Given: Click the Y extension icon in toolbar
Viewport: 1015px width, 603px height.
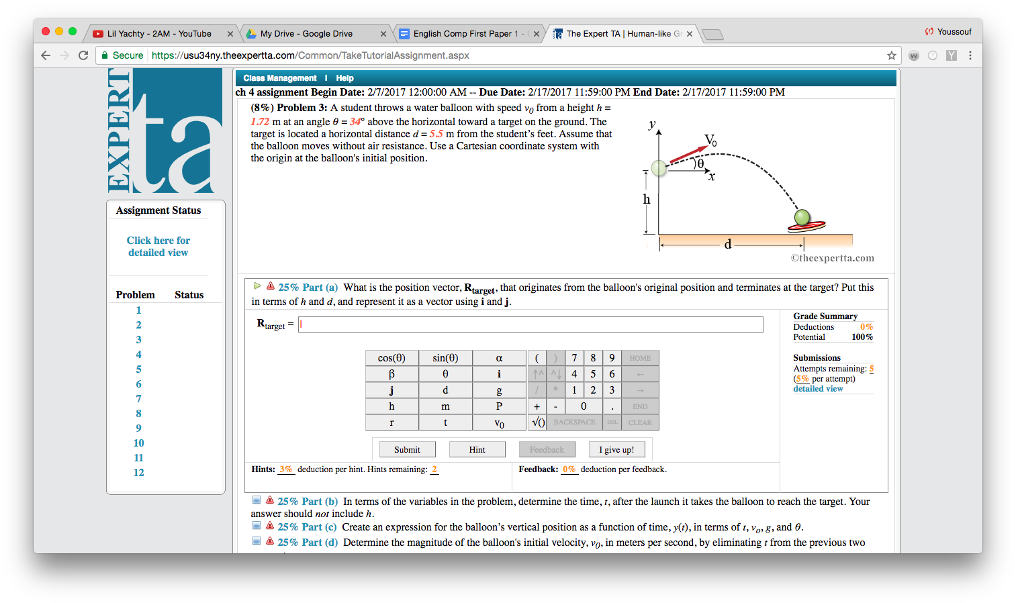Looking at the screenshot, I should pos(951,56).
